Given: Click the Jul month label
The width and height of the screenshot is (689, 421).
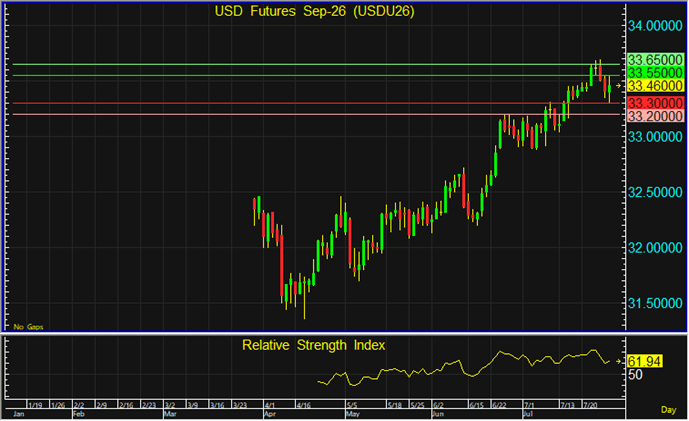Looking at the screenshot, I should coord(527,414).
